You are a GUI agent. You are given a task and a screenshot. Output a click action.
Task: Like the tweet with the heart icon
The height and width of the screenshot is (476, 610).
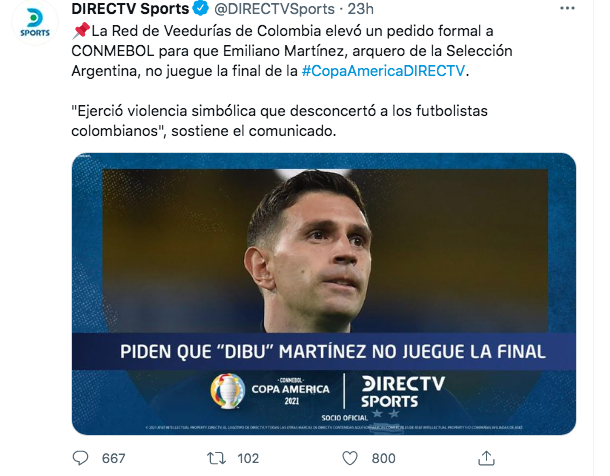tap(350, 458)
